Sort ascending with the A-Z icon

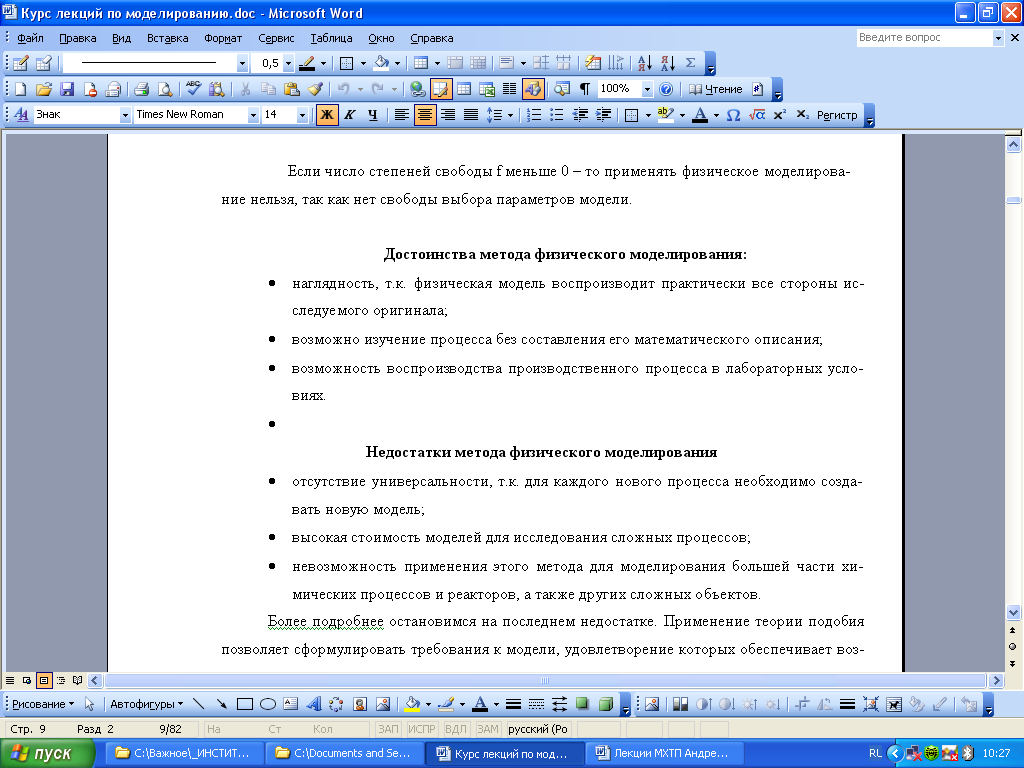[645, 63]
